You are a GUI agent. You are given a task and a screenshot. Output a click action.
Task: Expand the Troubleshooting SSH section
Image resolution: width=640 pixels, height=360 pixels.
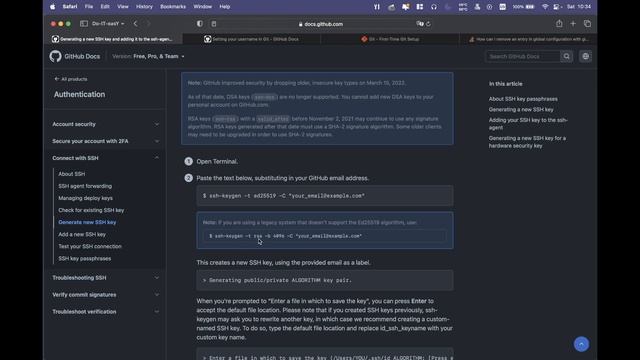pos(106,278)
